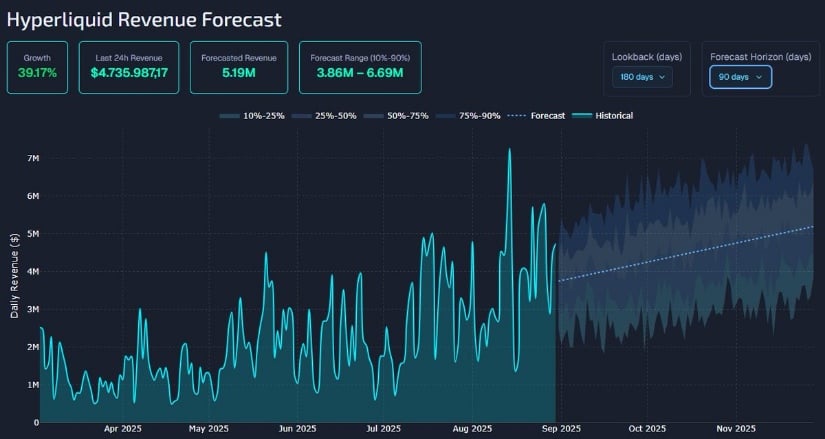Click the $4.735.987,17 revenue value
Image resolution: width=825 pixels, height=439 pixels.
coord(129,73)
